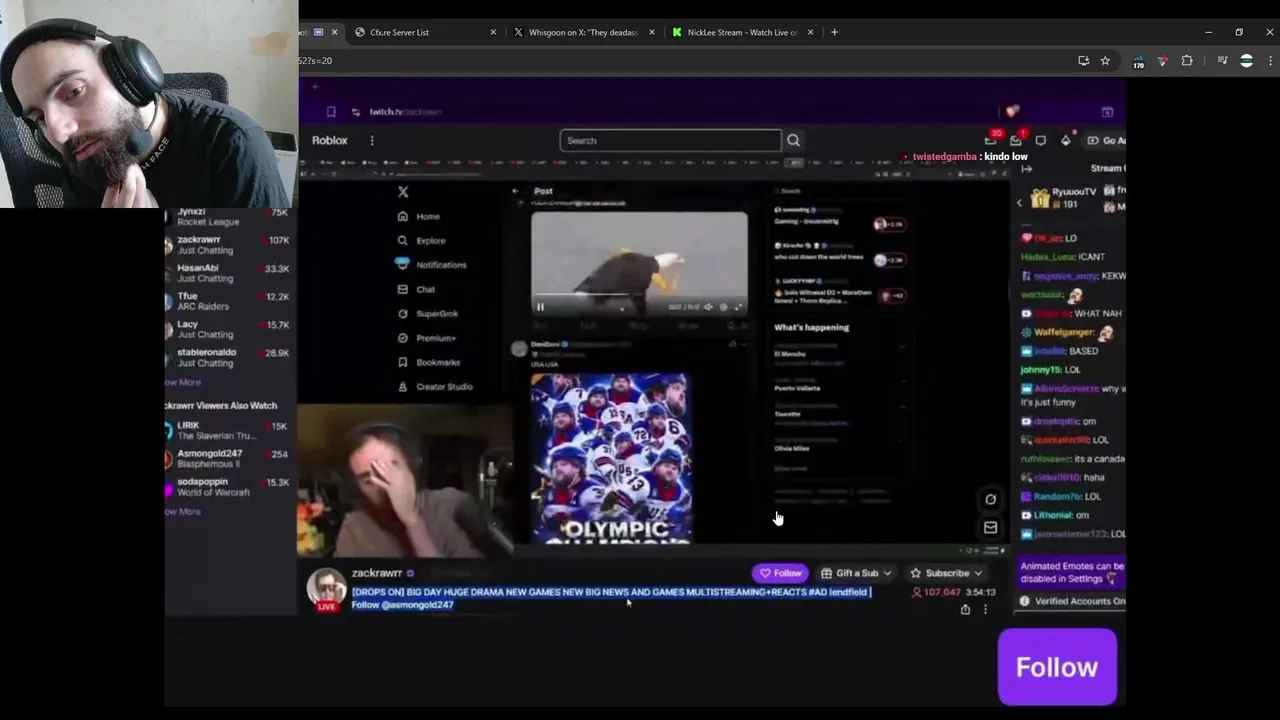Viewport: 1280px width, 720px height.
Task: Close the NickLee Stream tab
Action: 810,32
